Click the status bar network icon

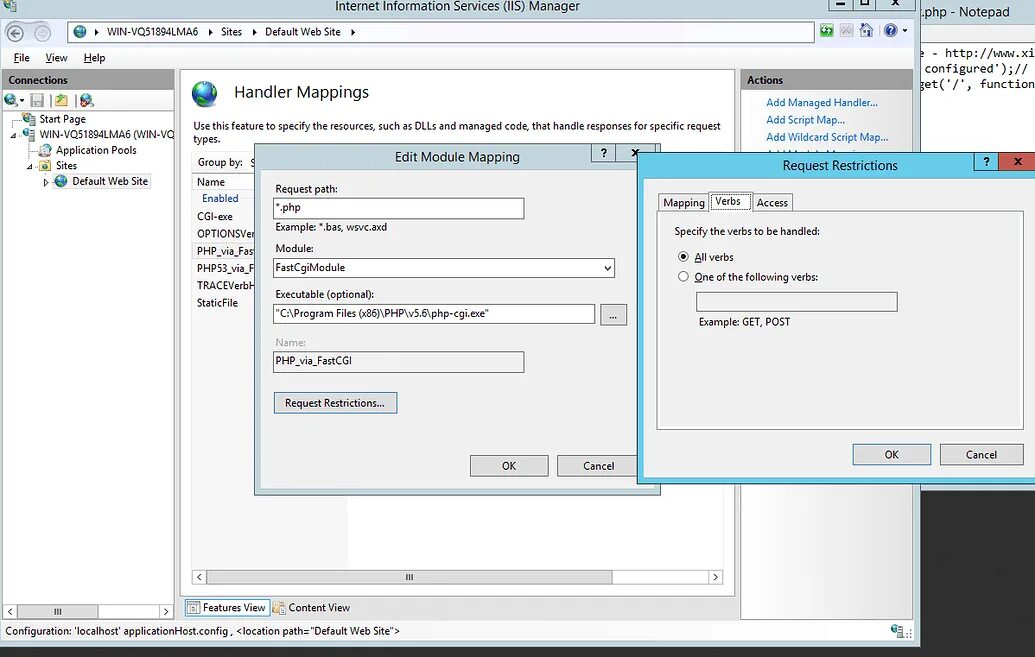897,631
